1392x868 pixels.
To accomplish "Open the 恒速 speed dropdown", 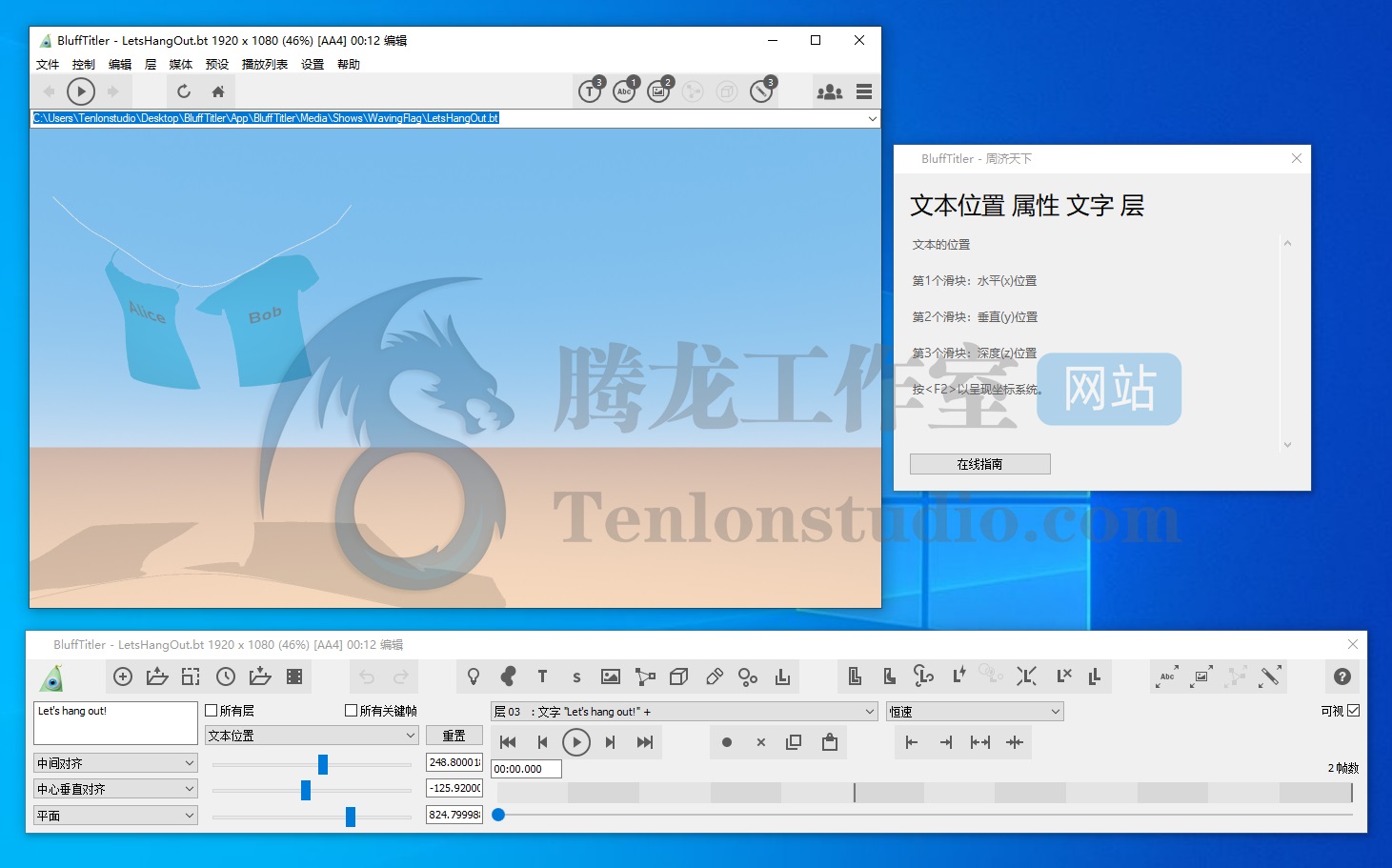I will (x=974, y=712).
